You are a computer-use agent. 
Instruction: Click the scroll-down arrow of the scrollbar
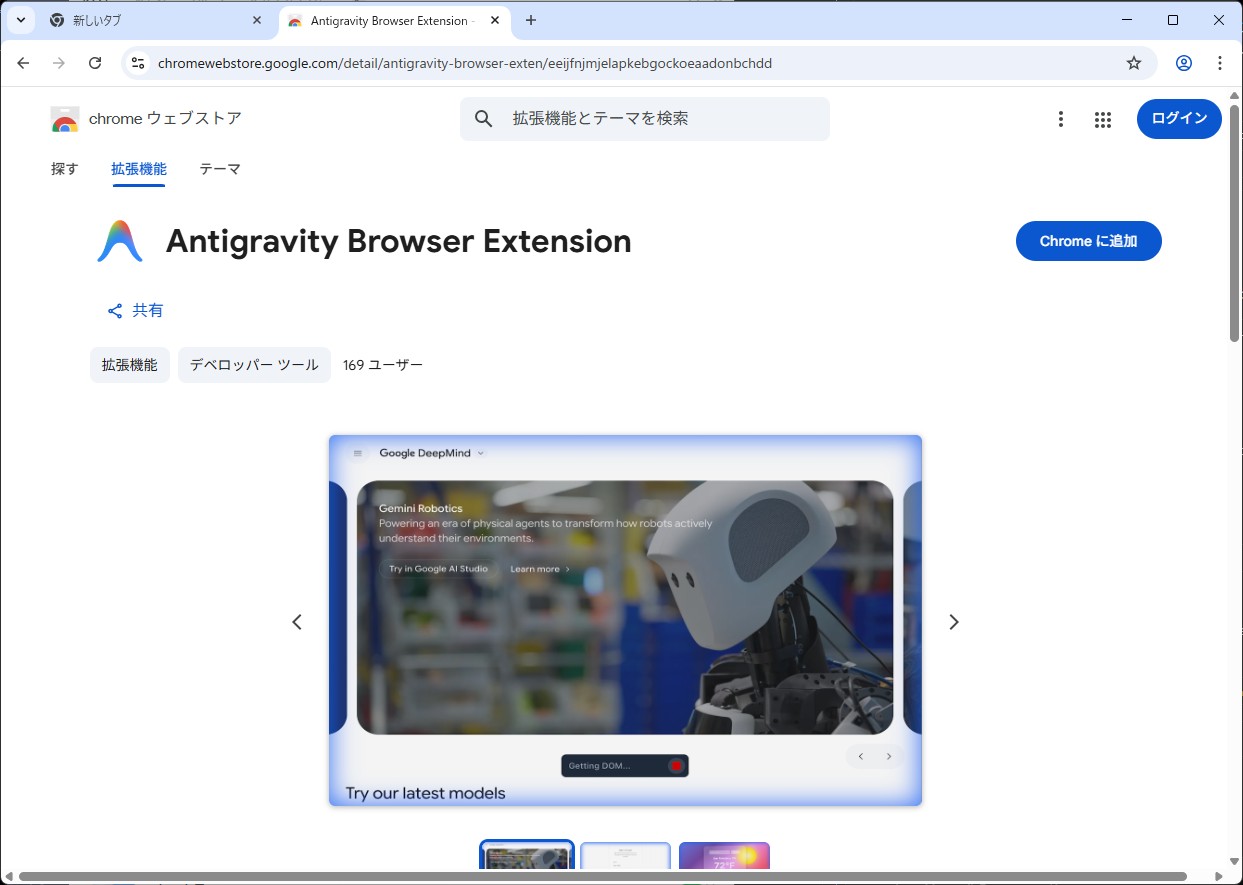pos(1234,862)
